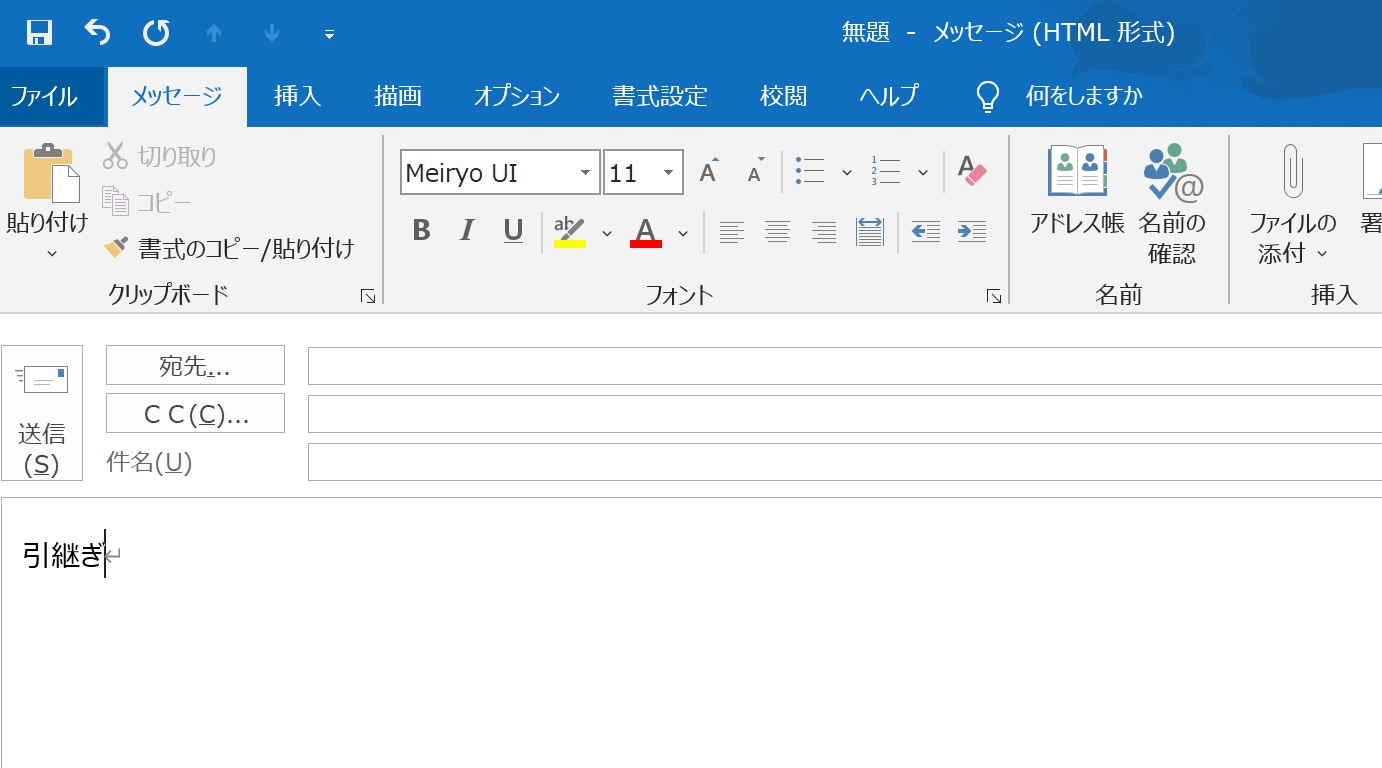Apply bullet list formatting
The height and width of the screenshot is (768, 1382).
click(810, 171)
